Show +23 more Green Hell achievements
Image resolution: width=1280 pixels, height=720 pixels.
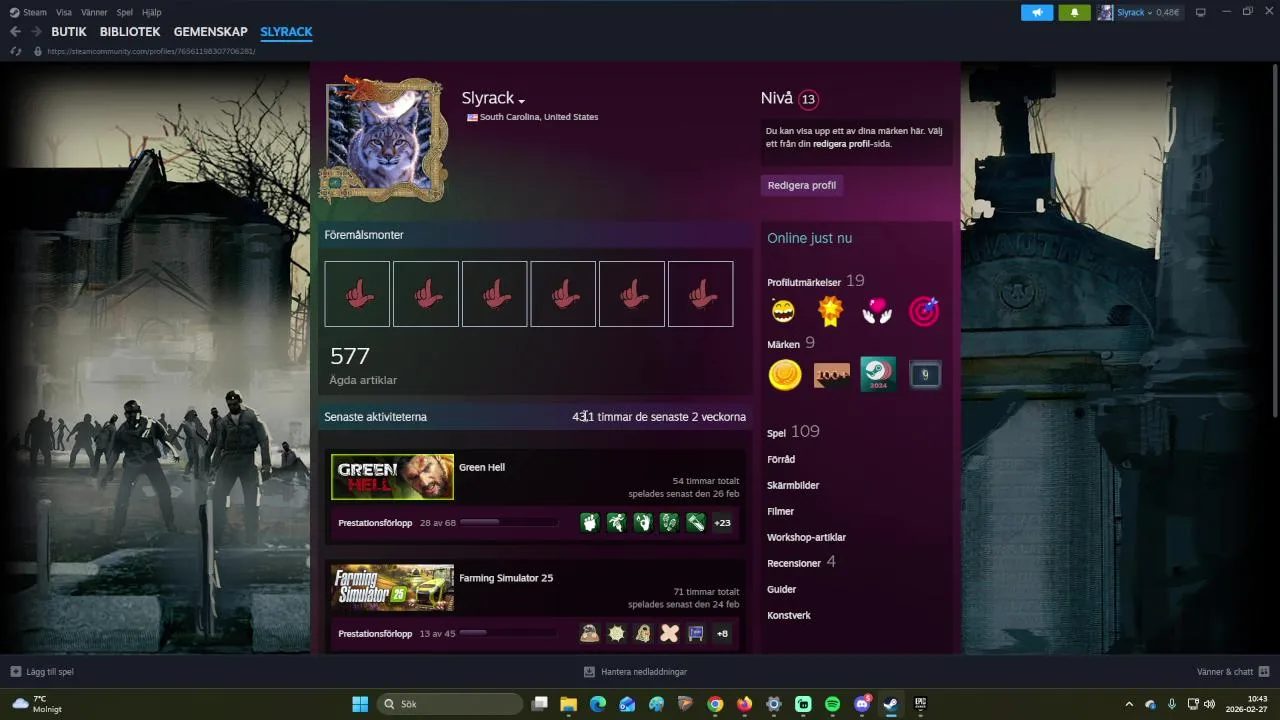pos(722,522)
